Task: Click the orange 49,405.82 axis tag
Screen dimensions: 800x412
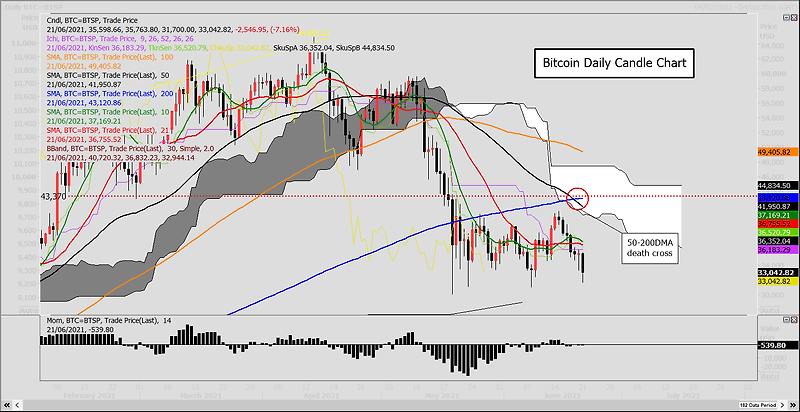Action: click(778, 152)
